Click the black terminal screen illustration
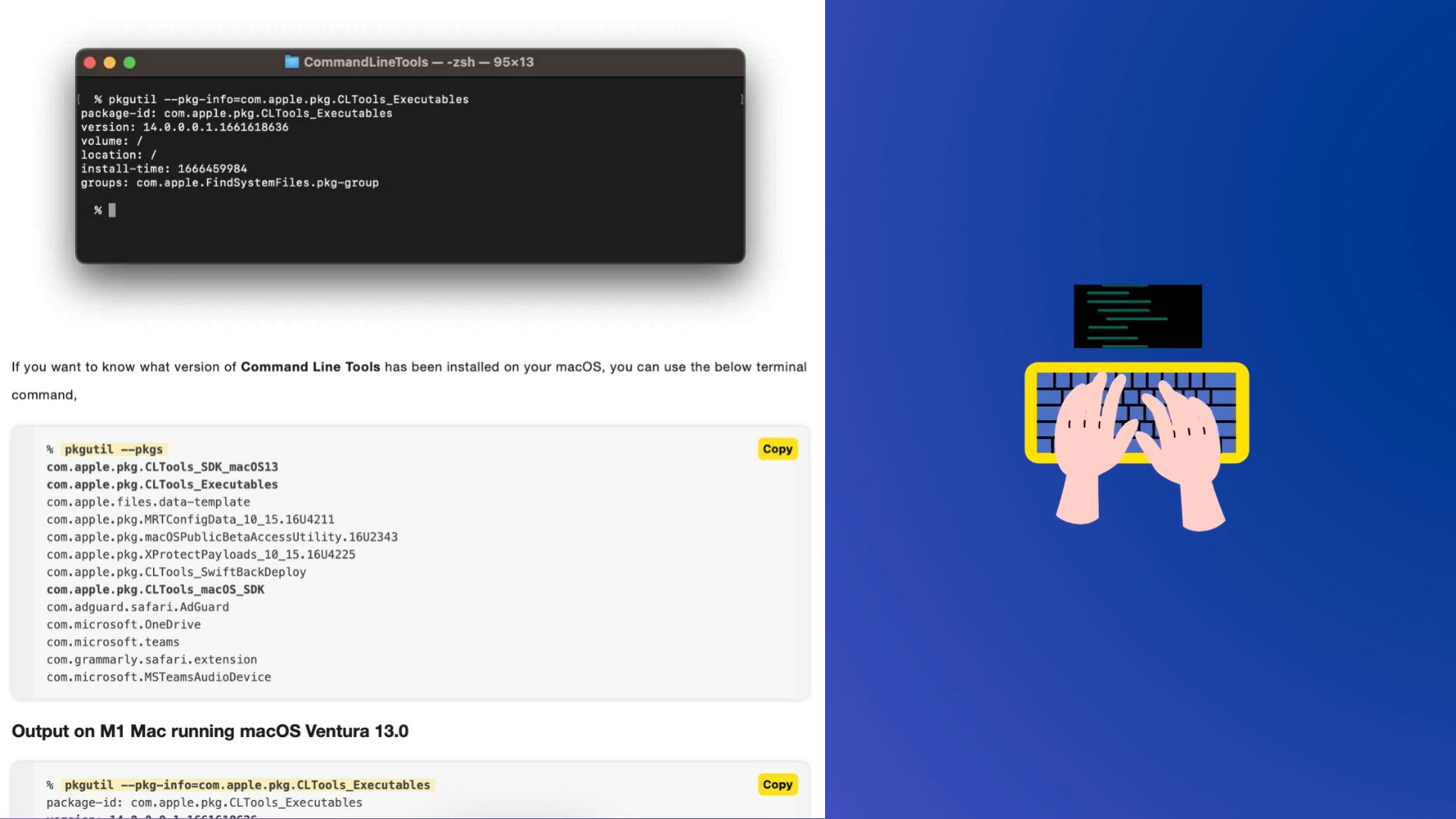1456x819 pixels. (x=1137, y=316)
